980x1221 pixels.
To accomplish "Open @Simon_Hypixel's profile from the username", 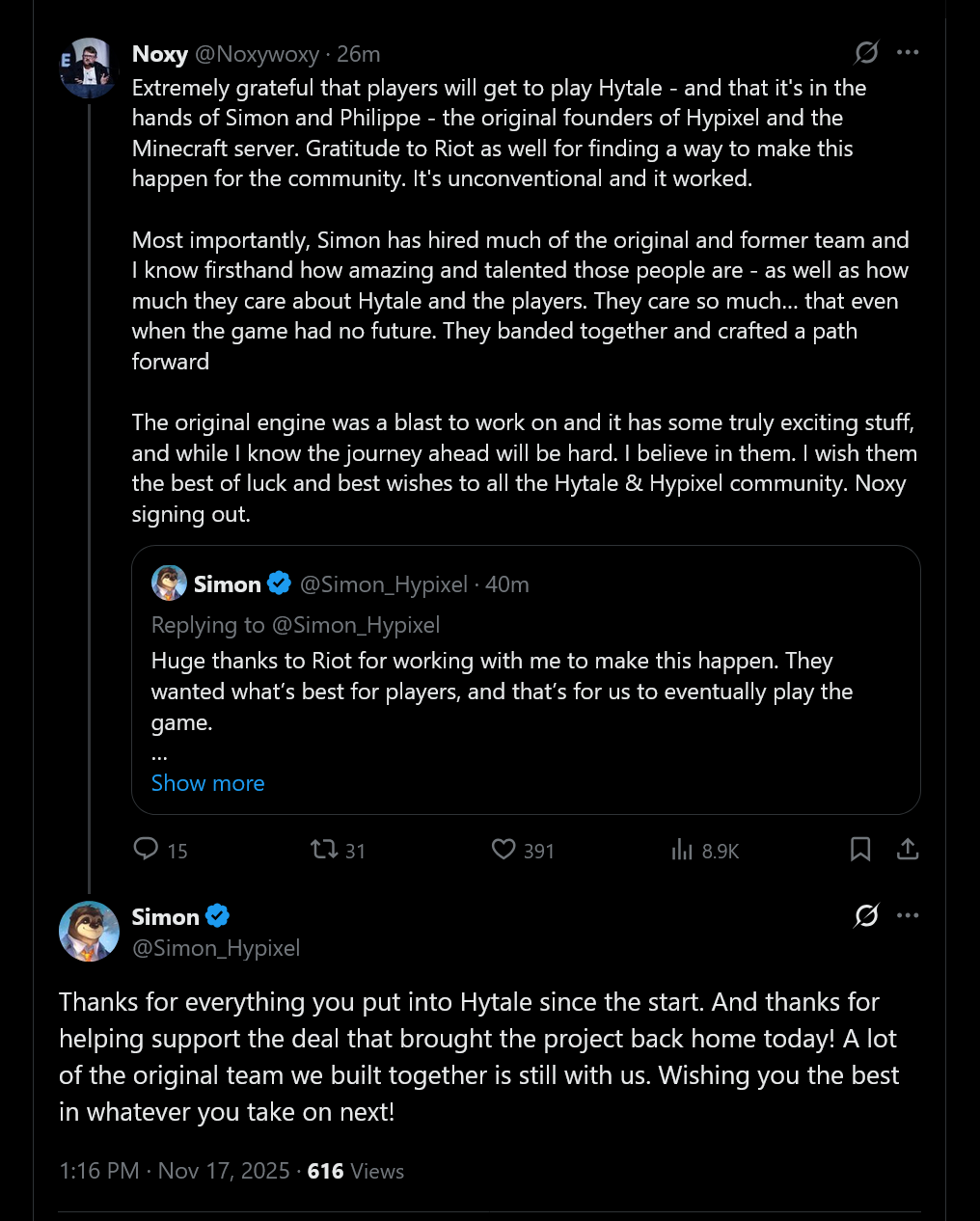I will coord(216,948).
